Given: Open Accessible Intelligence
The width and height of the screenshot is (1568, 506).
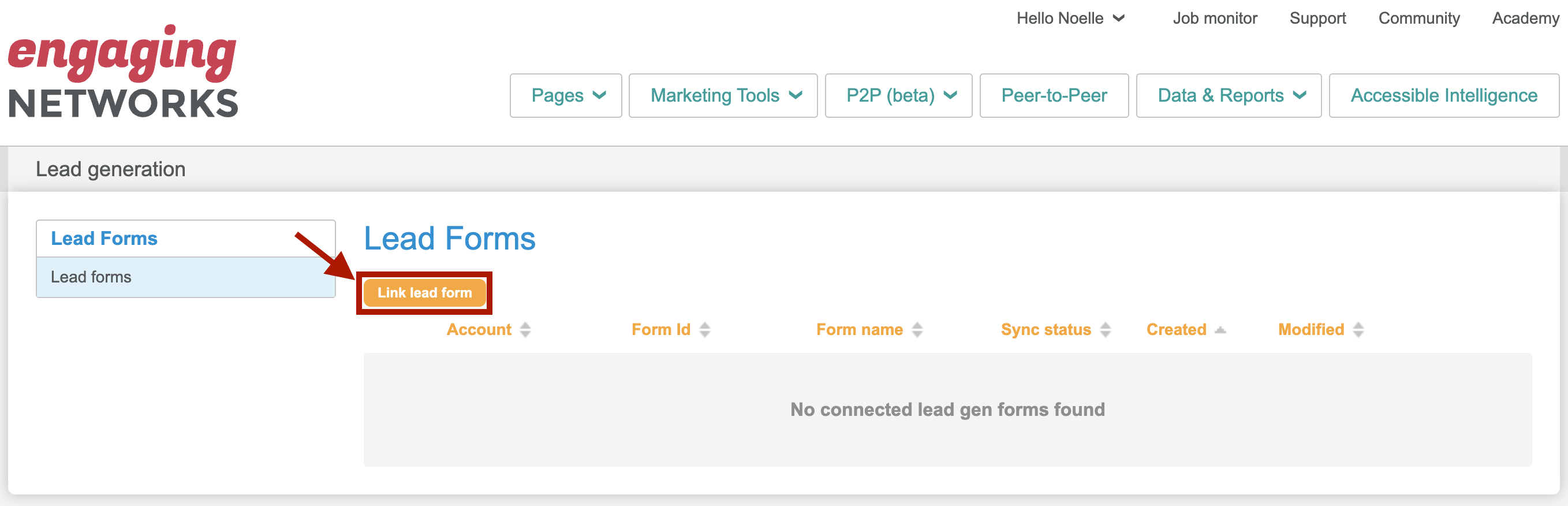Looking at the screenshot, I should pyautogui.click(x=1443, y=96).
